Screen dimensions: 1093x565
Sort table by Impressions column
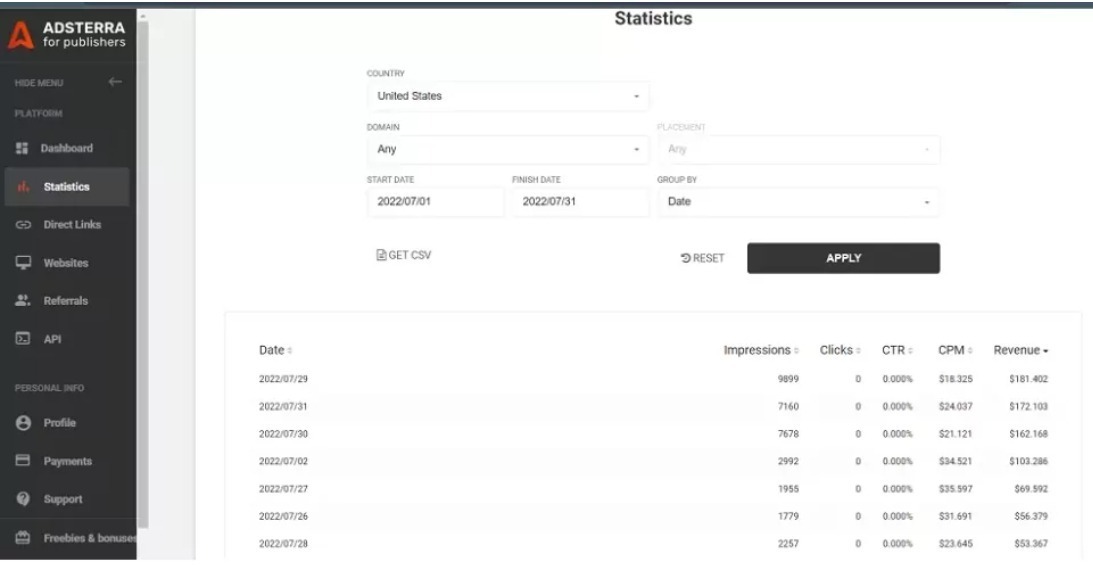click(761, 350)
